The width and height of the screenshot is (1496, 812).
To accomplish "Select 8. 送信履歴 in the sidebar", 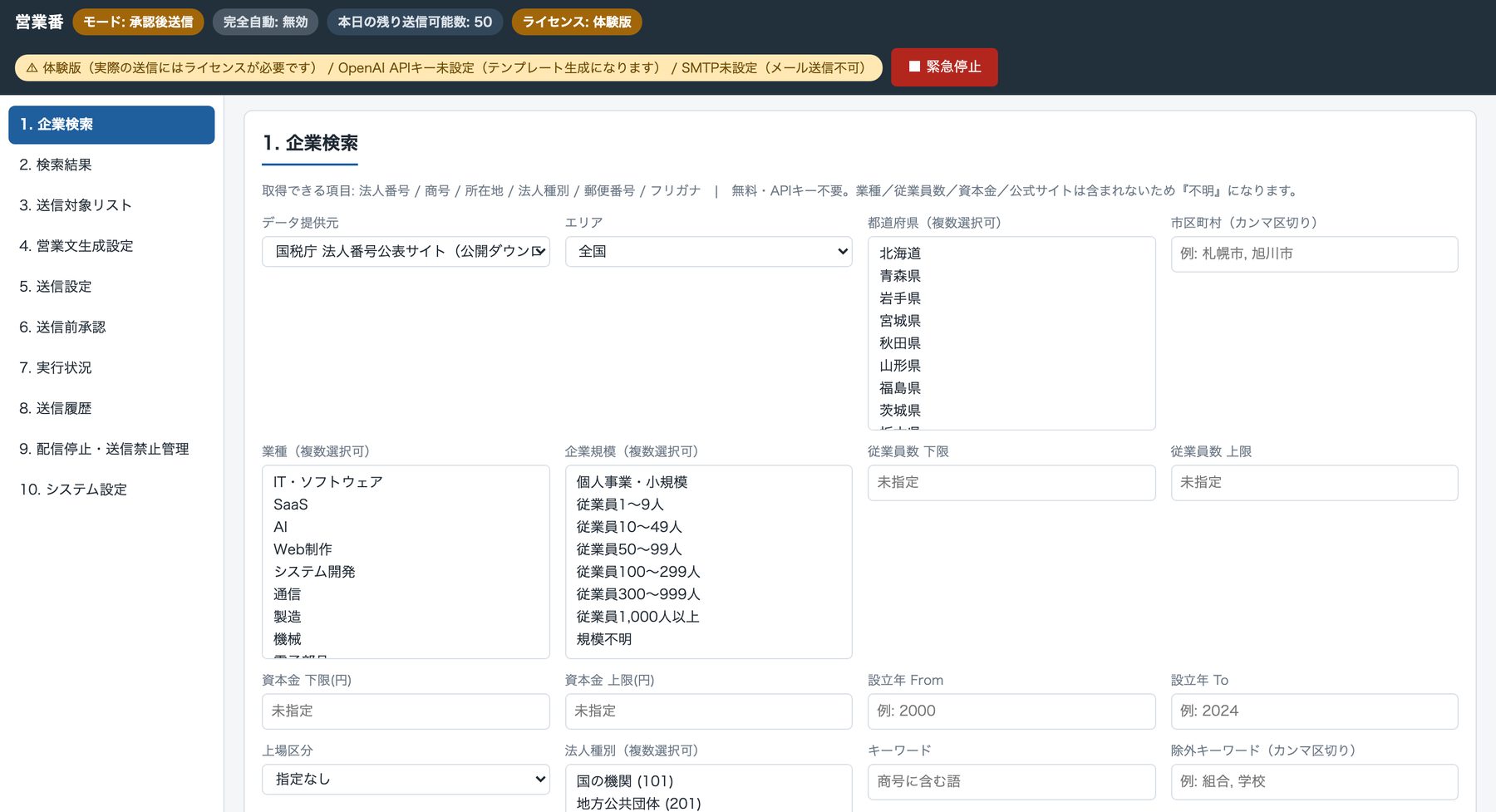I will [x=111, y=408].
